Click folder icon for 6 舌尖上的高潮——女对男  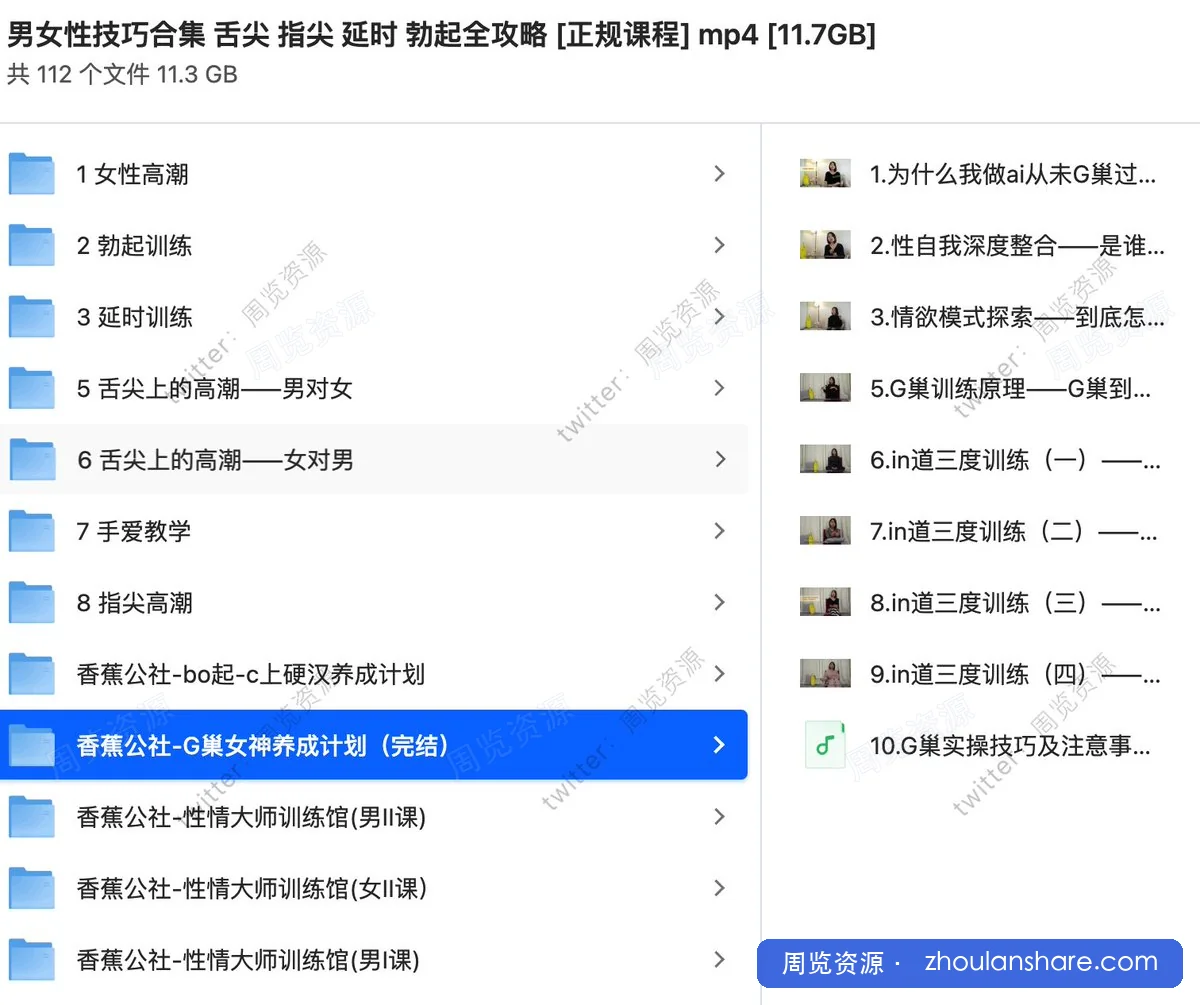pos(31,460)
